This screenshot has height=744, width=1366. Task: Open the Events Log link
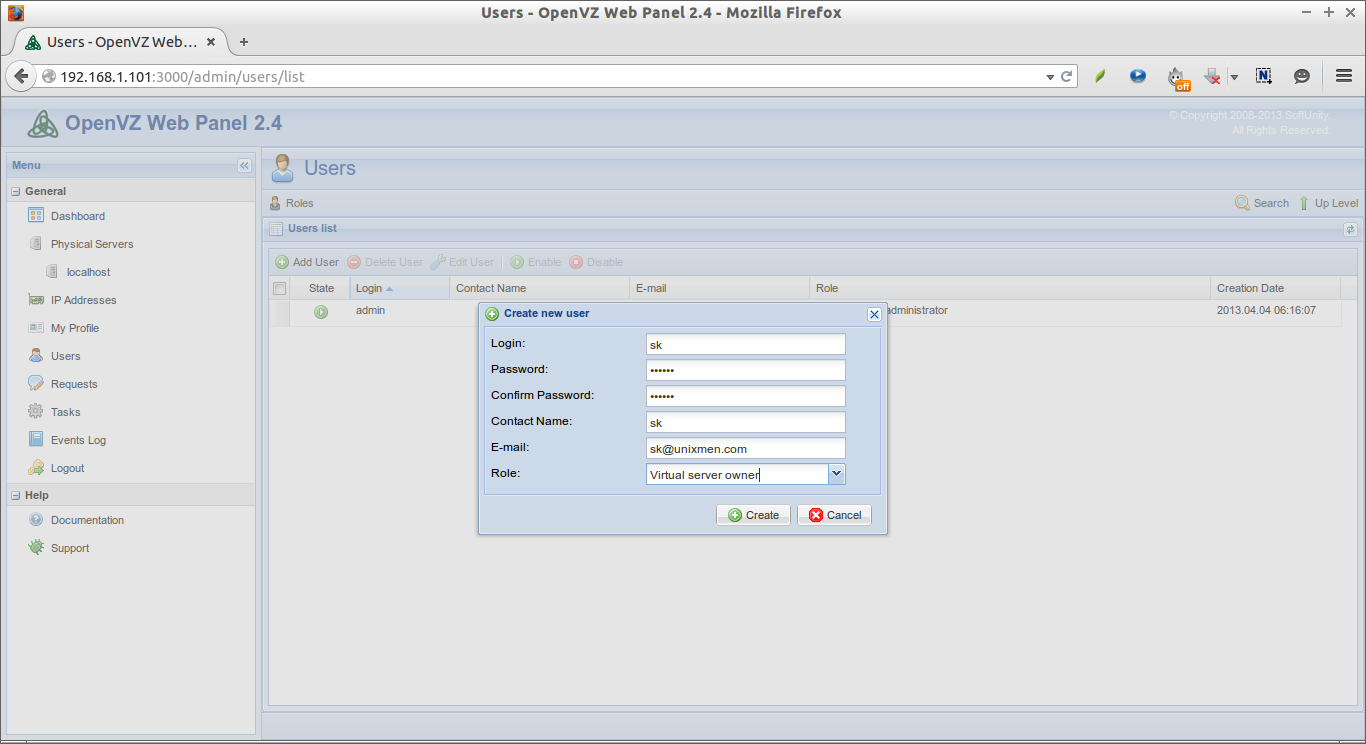[78, 440]
